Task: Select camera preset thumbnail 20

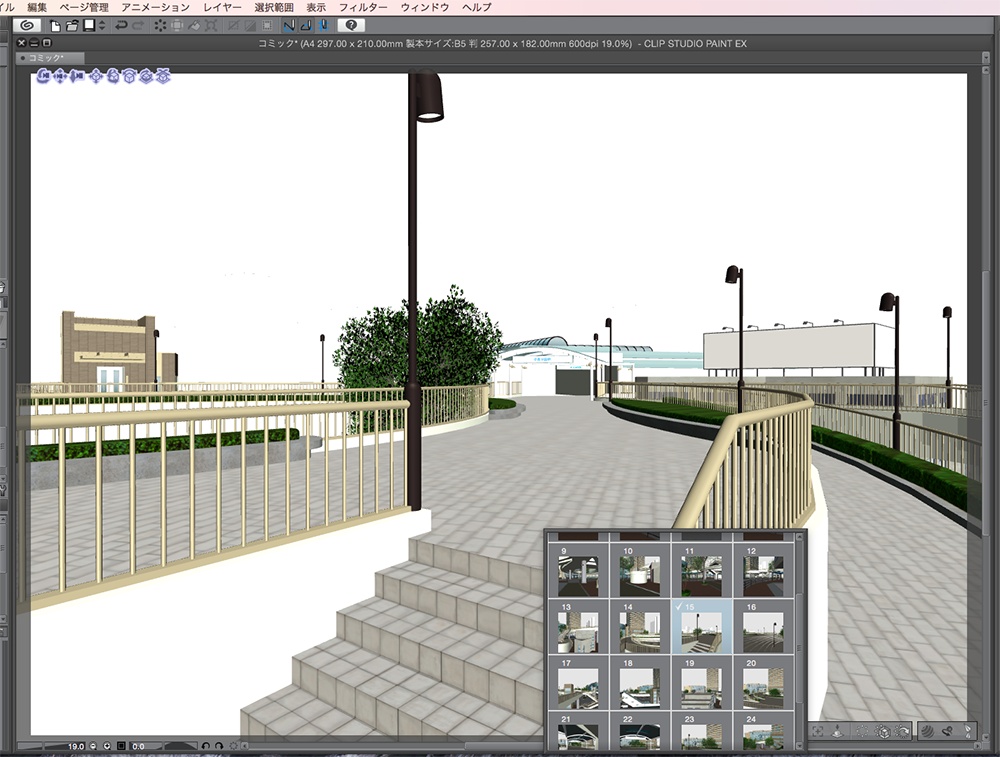Action: [763, 682]
